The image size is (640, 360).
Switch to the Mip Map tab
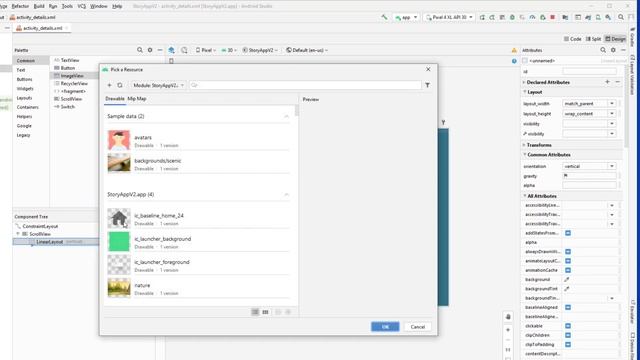point(137,99)
